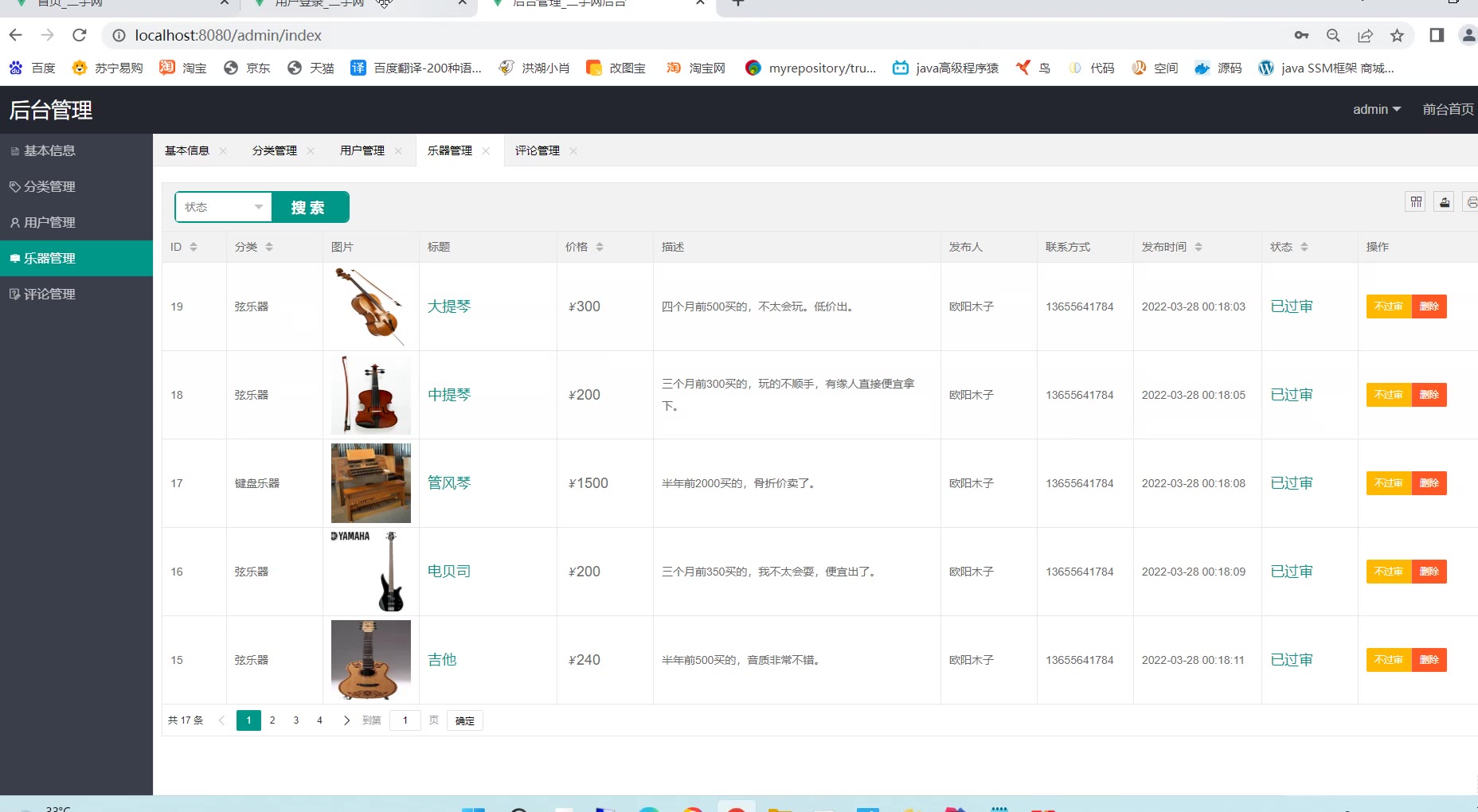Click the table export icon

click(x=1444, y=202)
